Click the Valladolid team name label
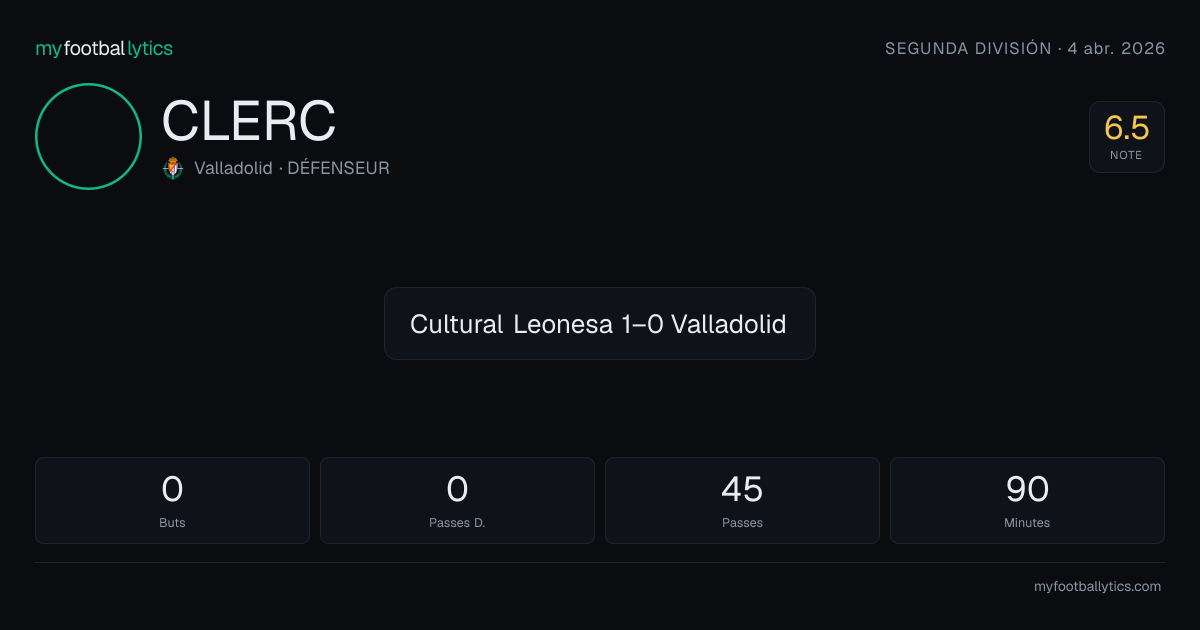 (x=233, y=168)
